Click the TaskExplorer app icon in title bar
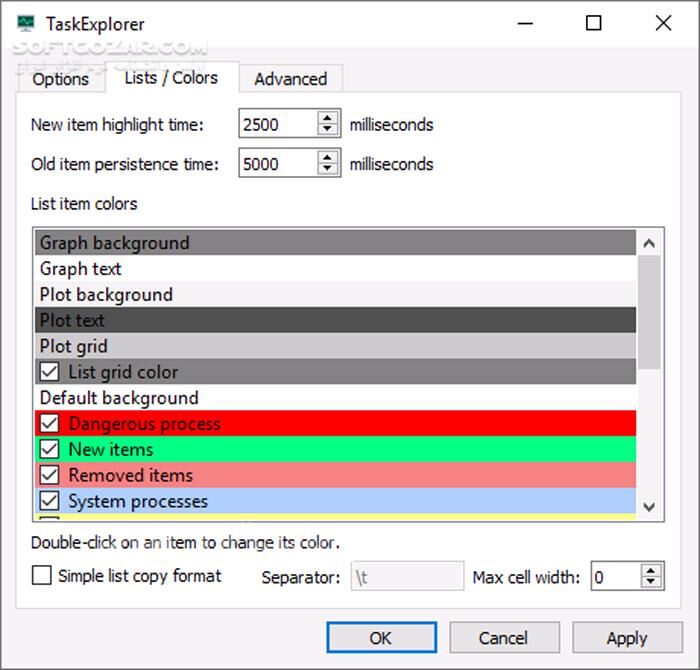The width and height of the screenshot is (700, 670). [27, 24]
